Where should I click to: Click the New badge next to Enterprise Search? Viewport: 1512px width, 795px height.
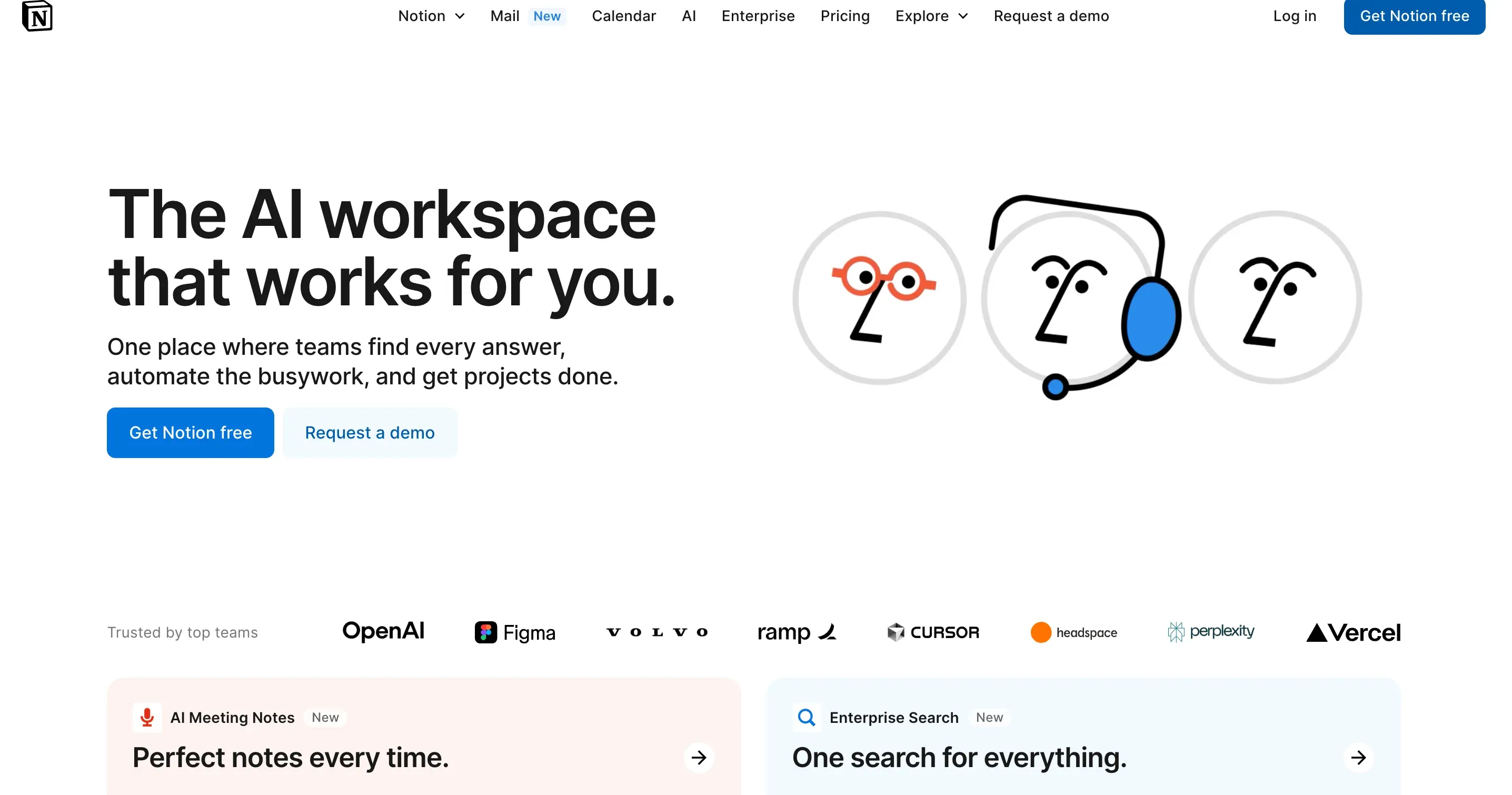pyautogui.click(x=989, y=718)
